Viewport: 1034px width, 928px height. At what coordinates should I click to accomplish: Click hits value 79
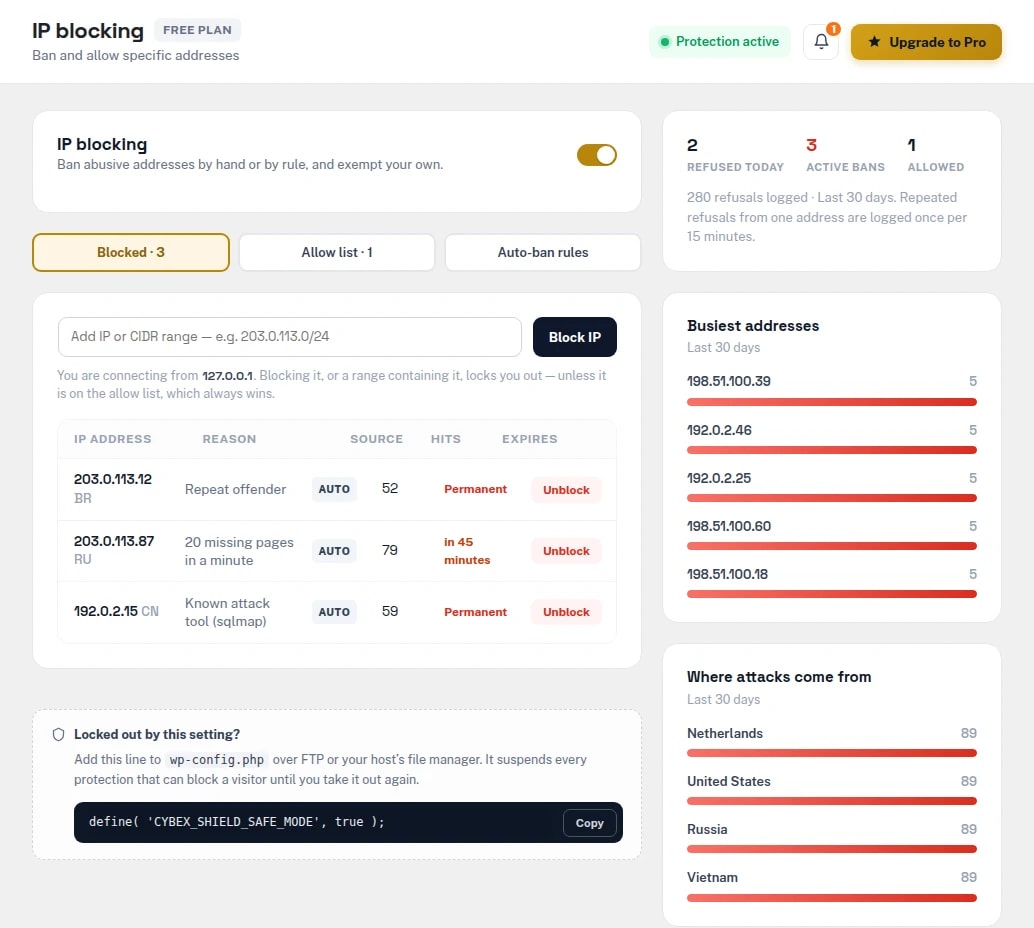click(x=390, y=550)
